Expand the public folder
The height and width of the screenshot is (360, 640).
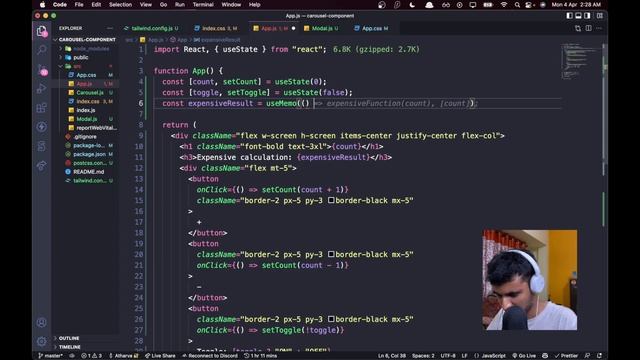point(81,58)
